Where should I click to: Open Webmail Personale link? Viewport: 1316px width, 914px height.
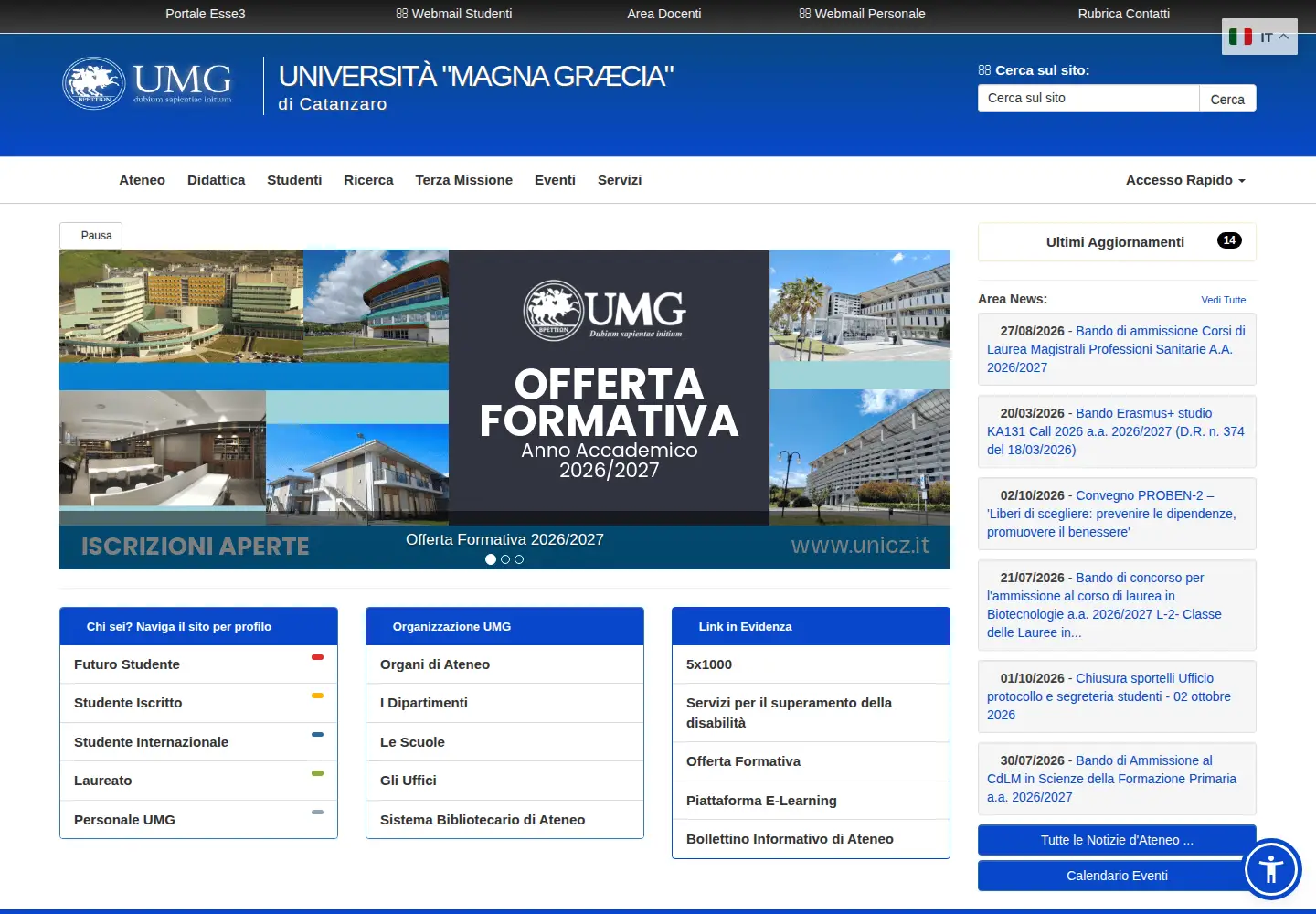862,14
